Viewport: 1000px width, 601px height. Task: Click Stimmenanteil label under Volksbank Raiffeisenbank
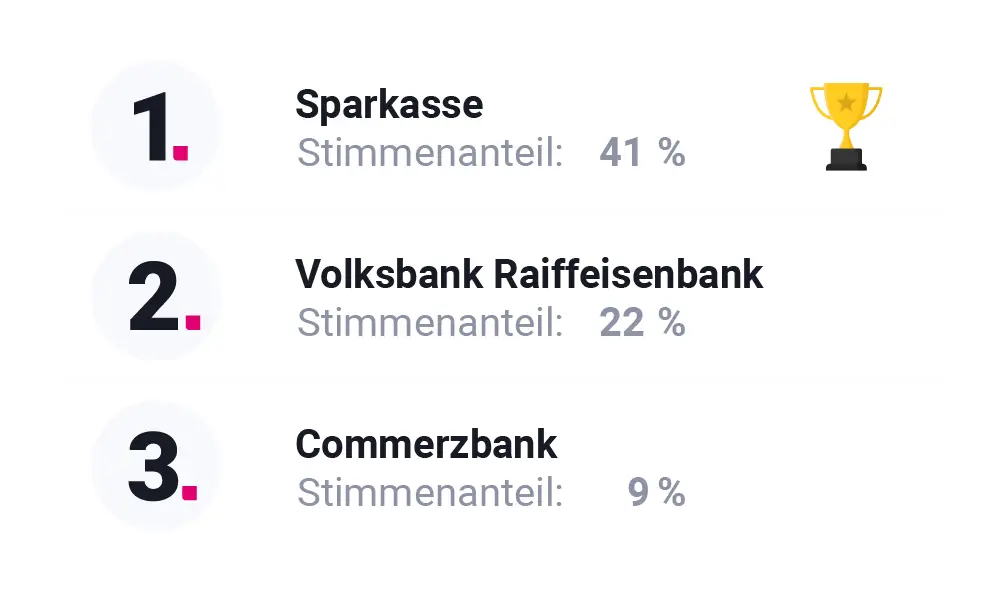coord(430,323)
